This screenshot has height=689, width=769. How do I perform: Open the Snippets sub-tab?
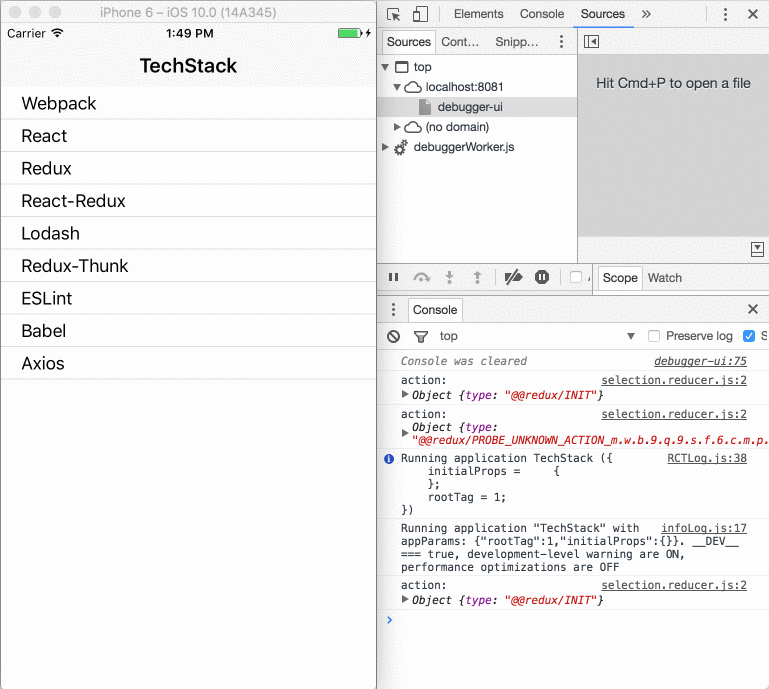pos(516,42)
